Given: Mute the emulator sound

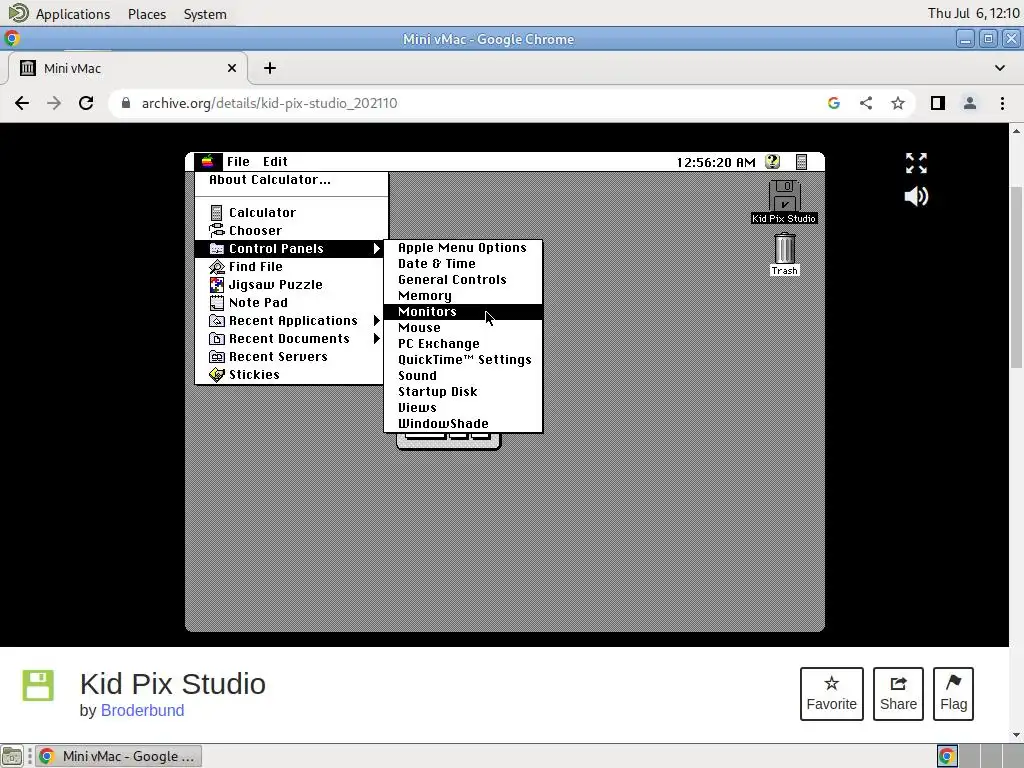Looking at the screenshot, I should point(916,196).
